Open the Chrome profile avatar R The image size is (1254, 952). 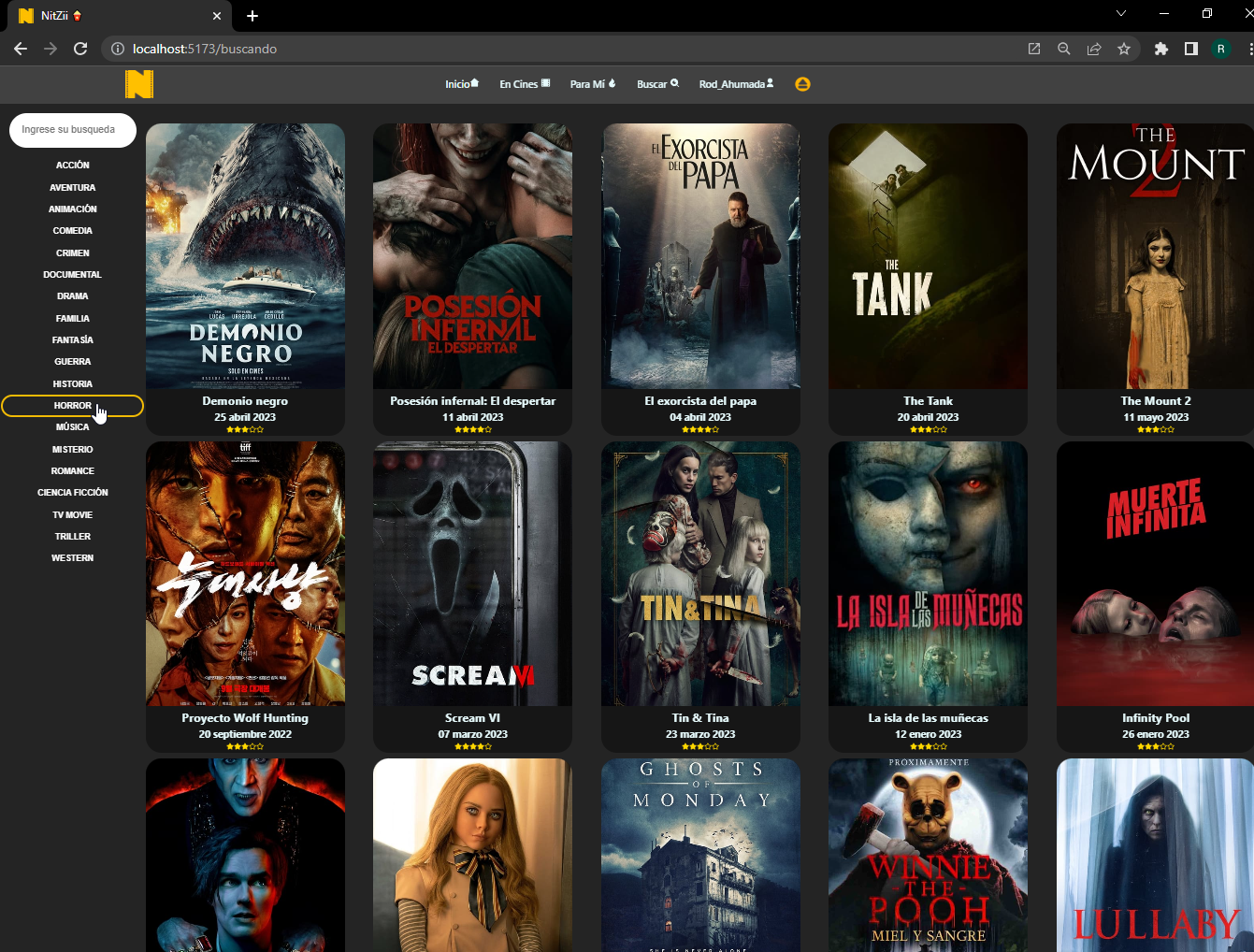(1221, 49)
